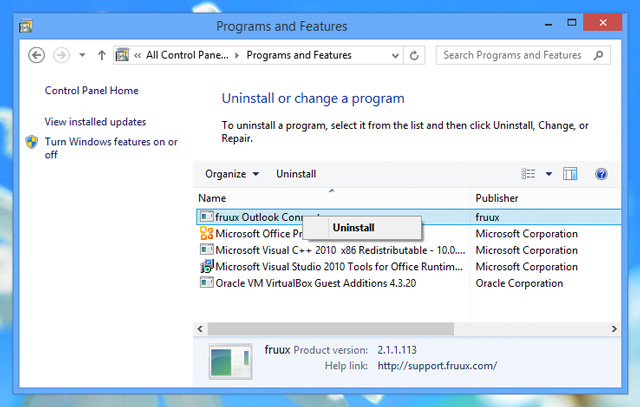Open the recent locations dropdown arrow
Screen dimensions: 640x407
click(82, 55)
